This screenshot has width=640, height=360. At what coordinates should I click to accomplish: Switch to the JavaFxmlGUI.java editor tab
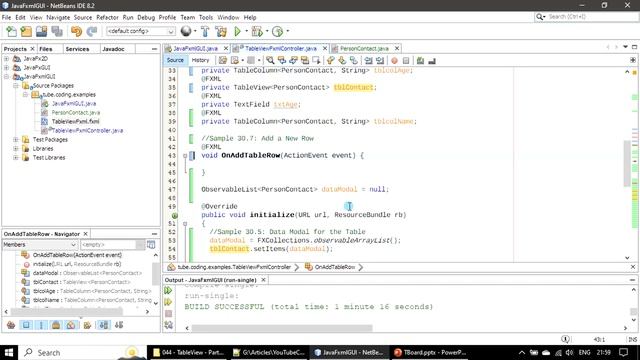pyautogui.click(x=195, y=48)
